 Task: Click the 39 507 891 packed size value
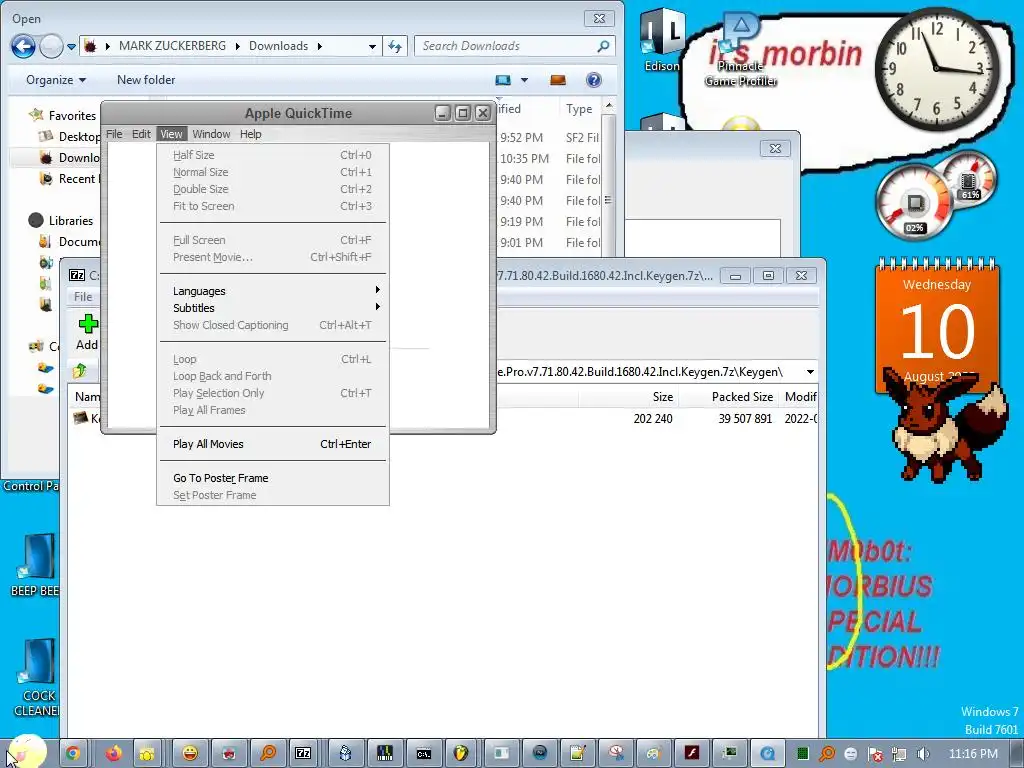(745, 419)
